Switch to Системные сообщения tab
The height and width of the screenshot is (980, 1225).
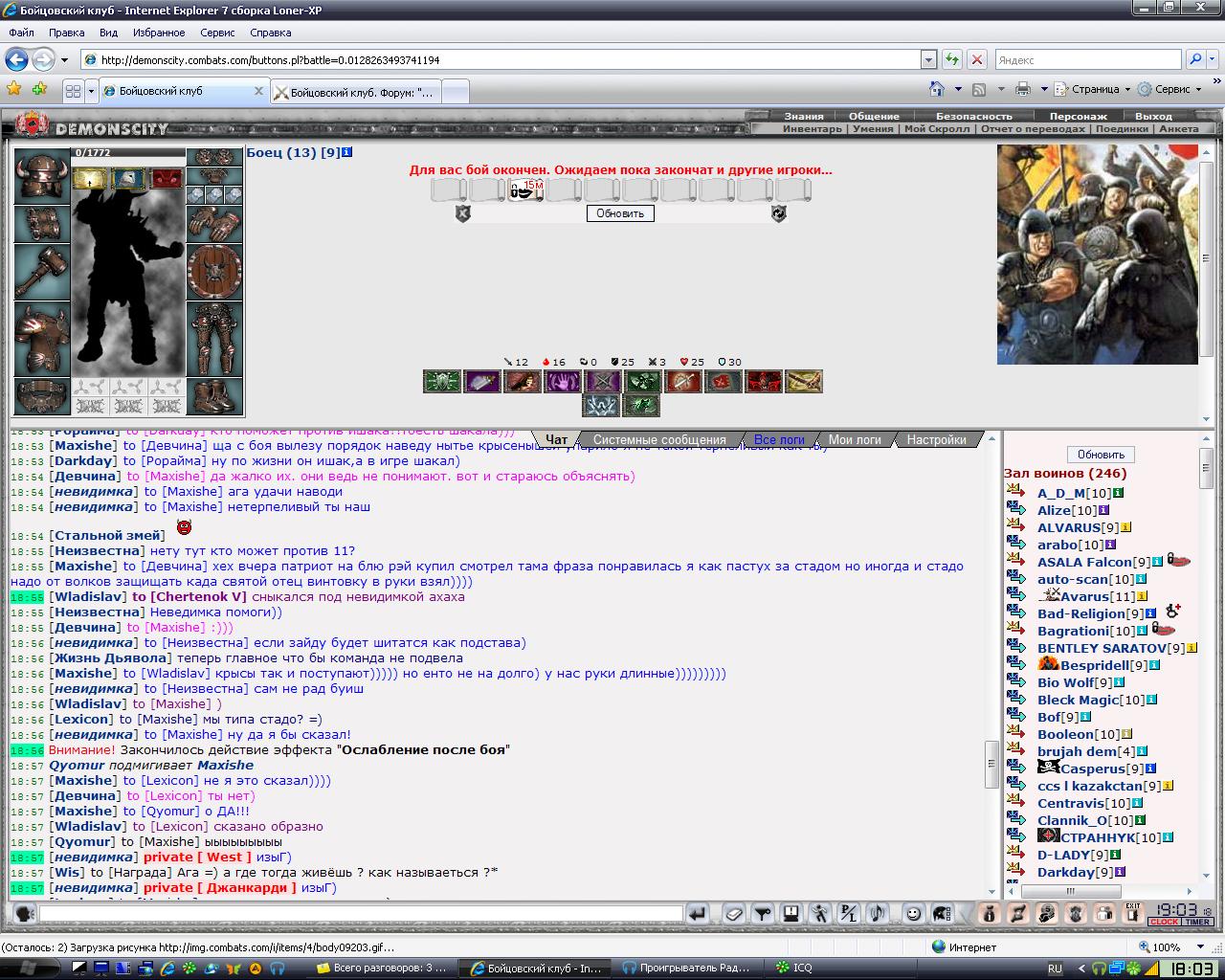click(x=659, y=440)
